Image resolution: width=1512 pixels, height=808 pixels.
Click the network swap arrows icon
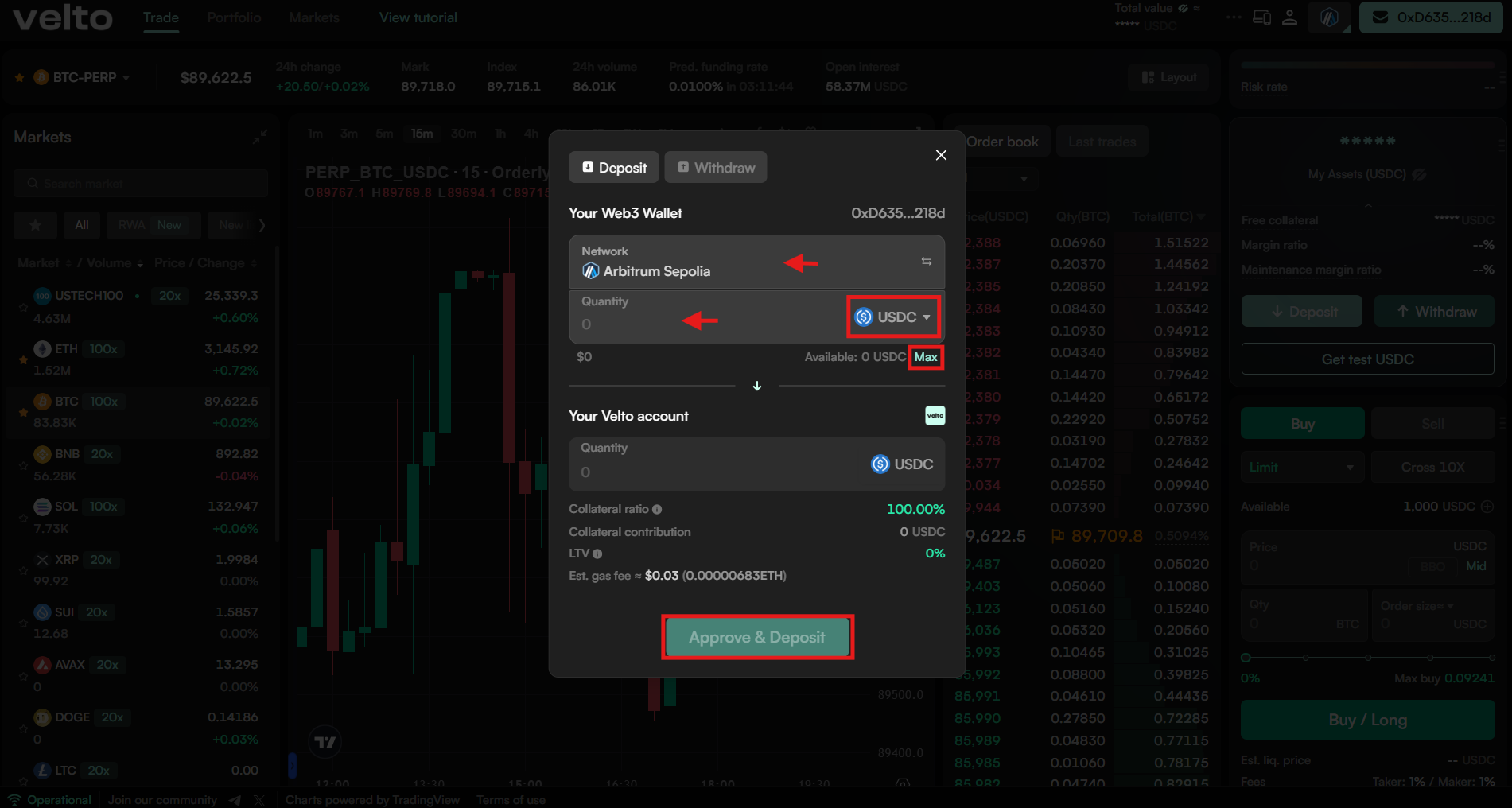pos(927,262)
